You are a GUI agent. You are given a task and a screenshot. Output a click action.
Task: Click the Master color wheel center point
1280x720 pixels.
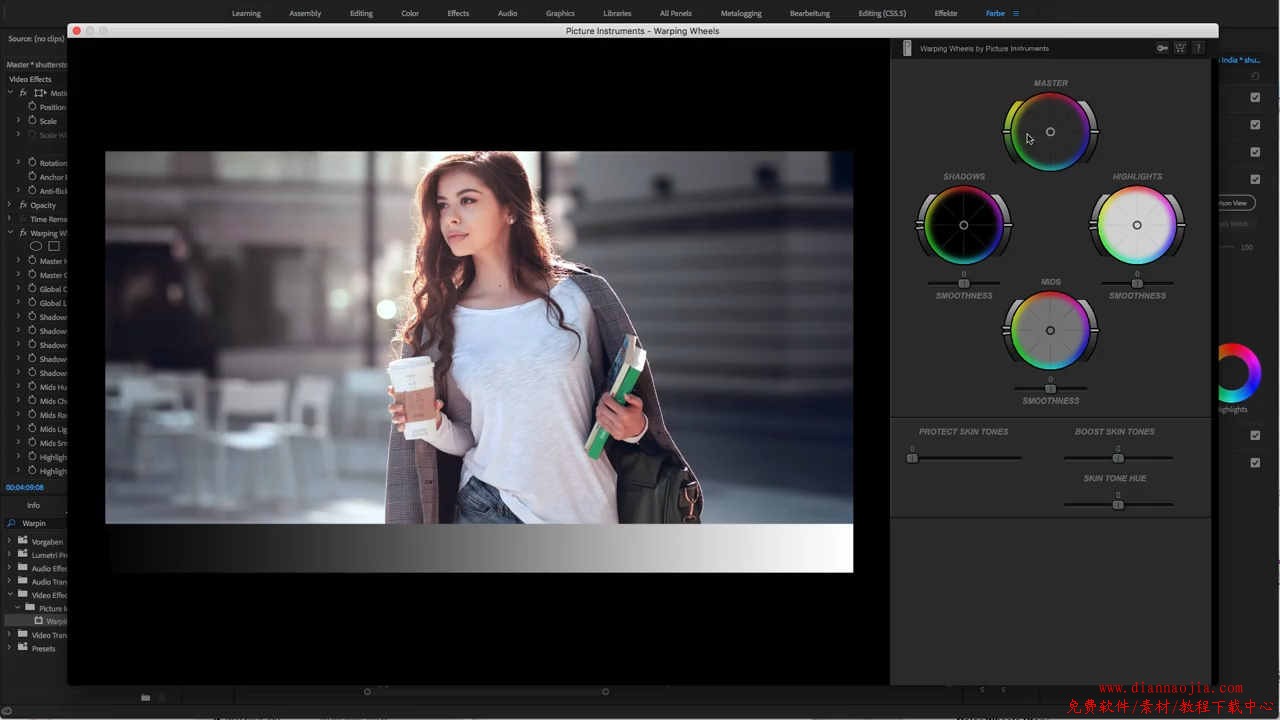[1050, 132]
